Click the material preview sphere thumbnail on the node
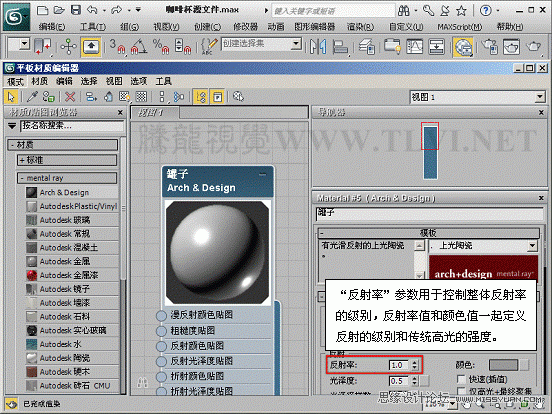Image resolution: width=552 pixels, height=414 pixels. pos(218,252)
